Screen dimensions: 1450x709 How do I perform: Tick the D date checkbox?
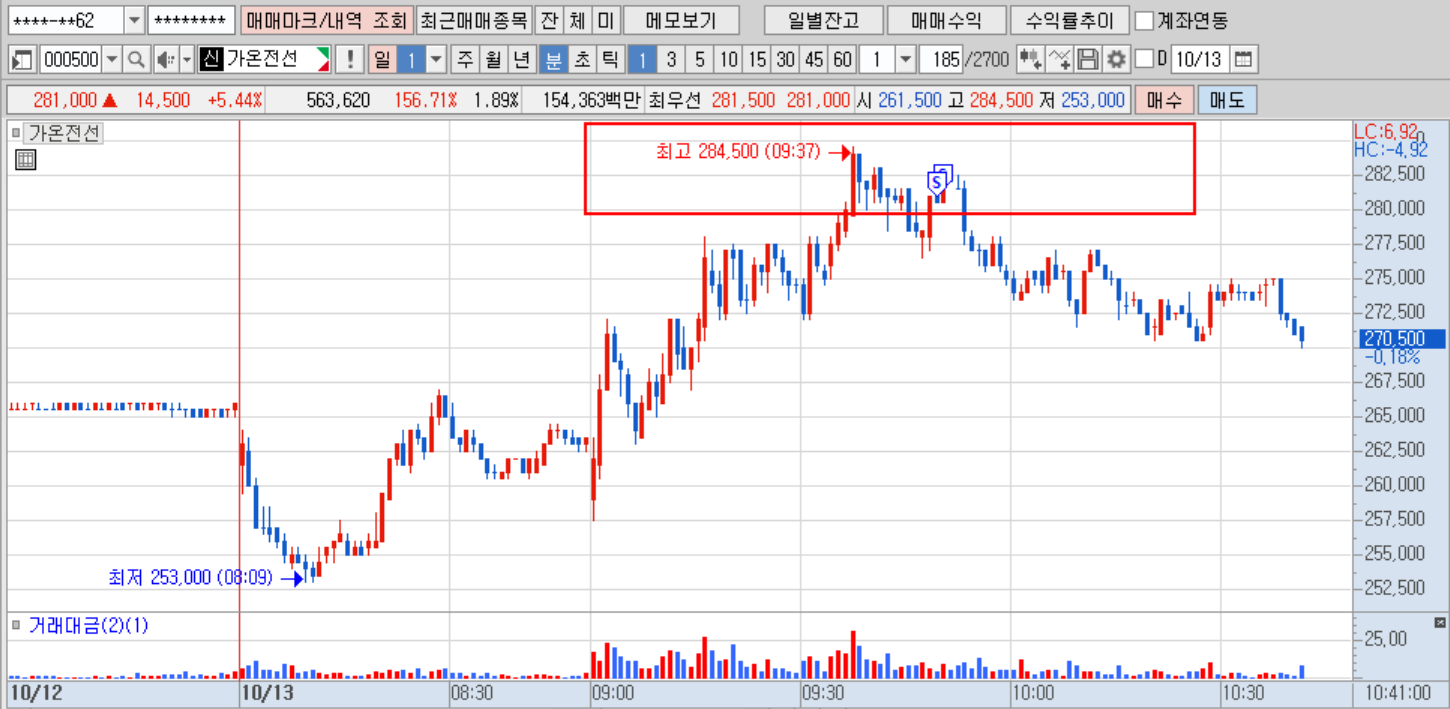pos(1145,59)
